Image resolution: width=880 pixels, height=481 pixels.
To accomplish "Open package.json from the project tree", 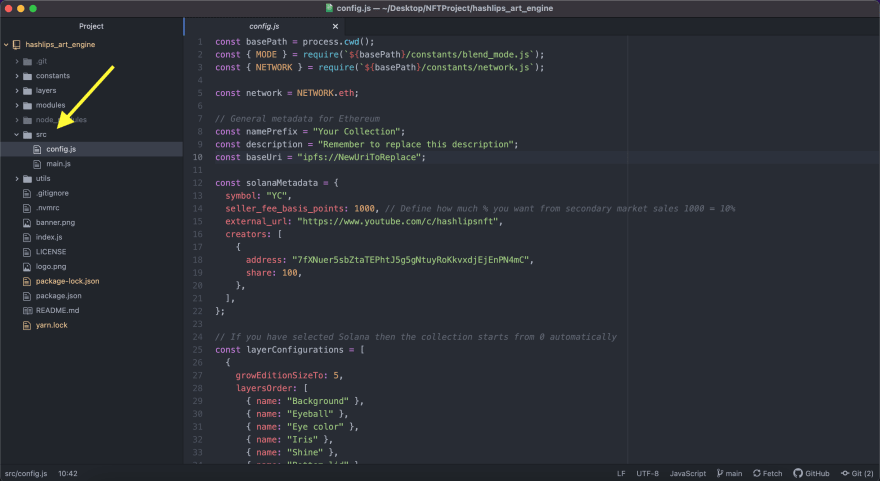I will 58,296.
